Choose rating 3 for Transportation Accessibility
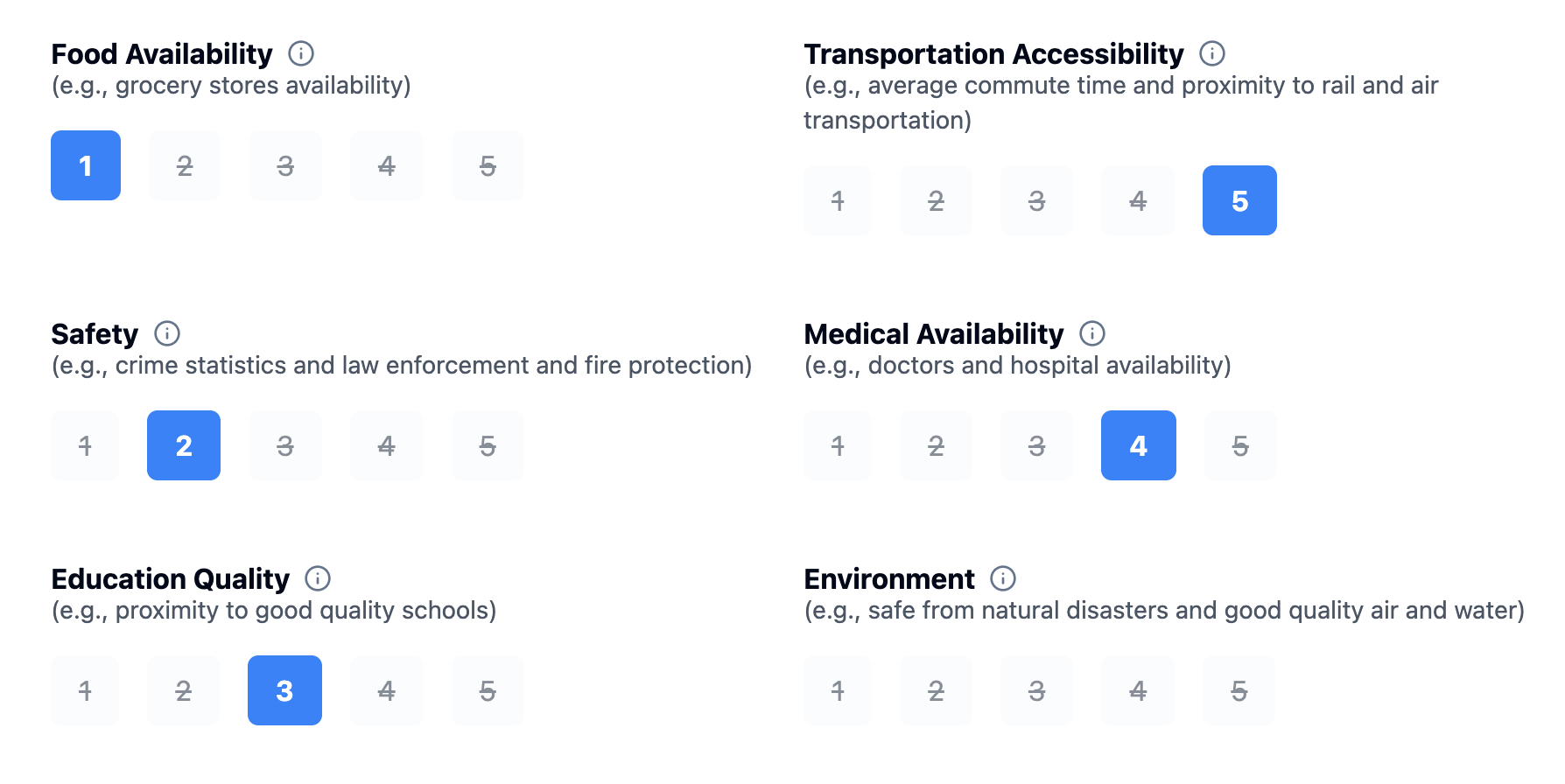 coord(1036,200)
